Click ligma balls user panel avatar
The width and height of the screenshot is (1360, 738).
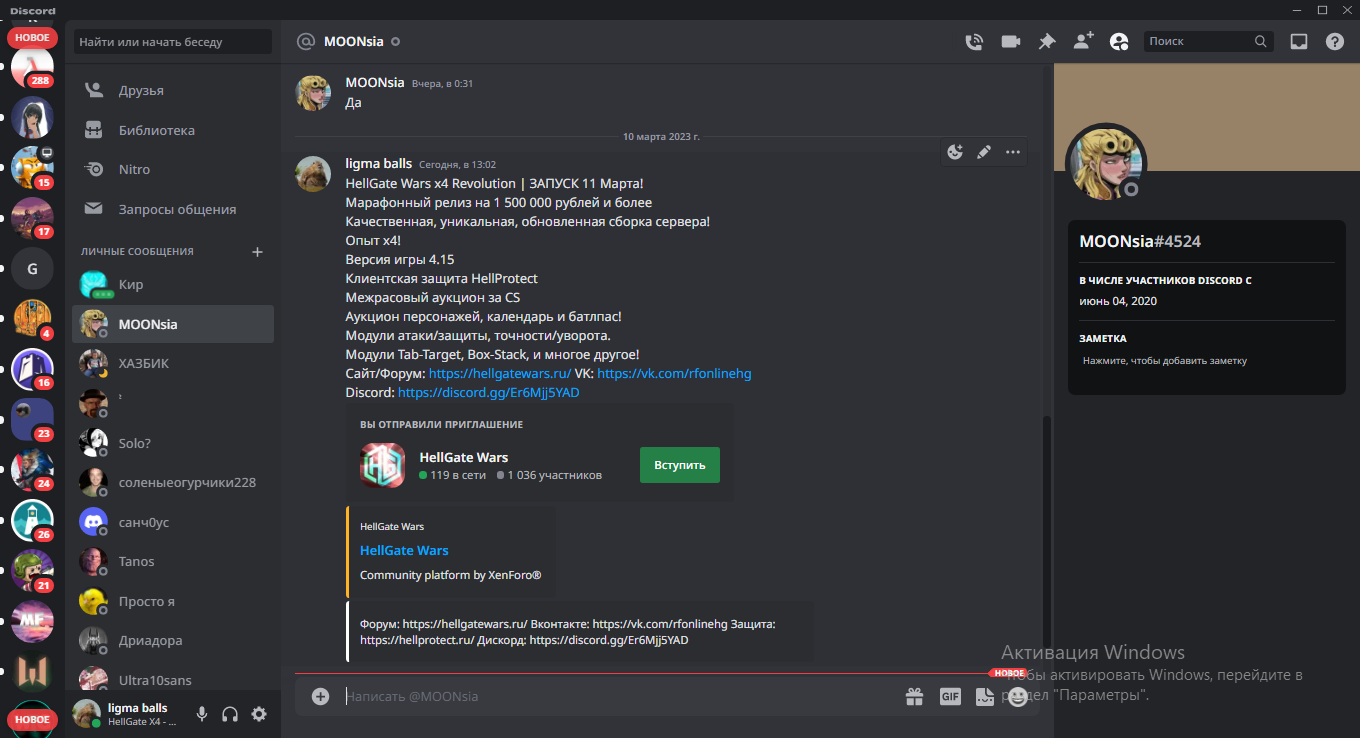click(x=88, y=714)
